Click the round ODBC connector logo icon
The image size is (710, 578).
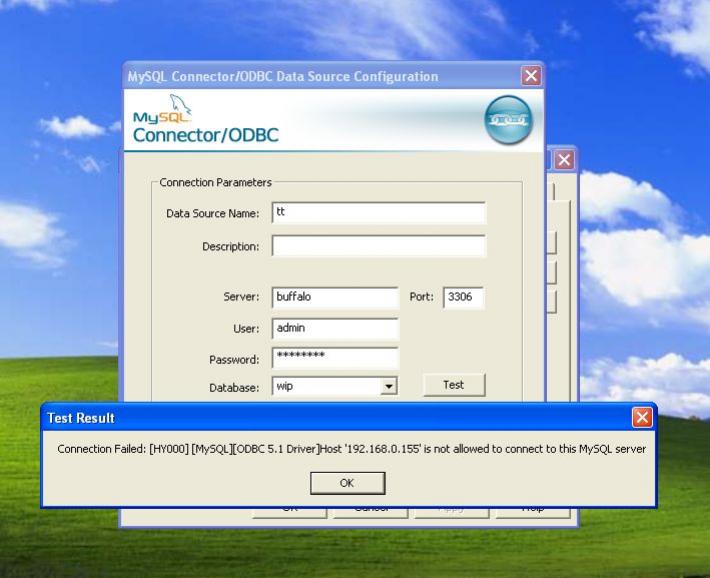[x=508, y=120]
